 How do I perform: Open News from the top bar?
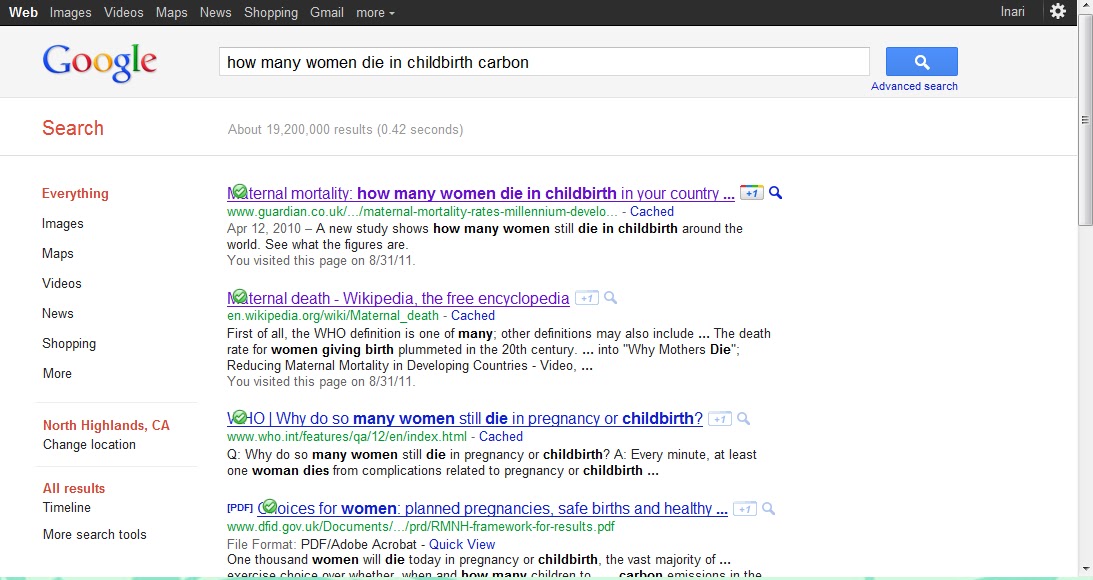click(x=215, y=13)
